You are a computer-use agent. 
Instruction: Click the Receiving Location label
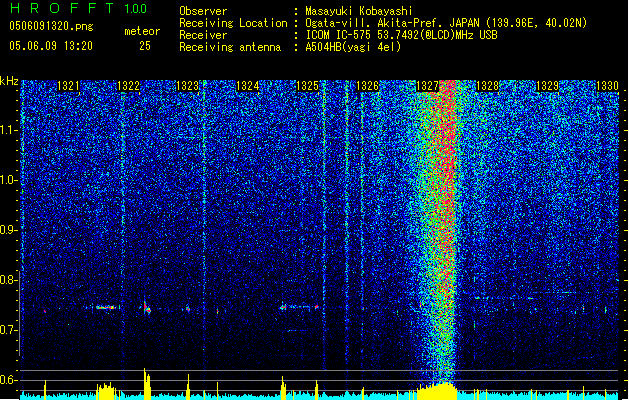pyautogui.click(x=233, y=23)
